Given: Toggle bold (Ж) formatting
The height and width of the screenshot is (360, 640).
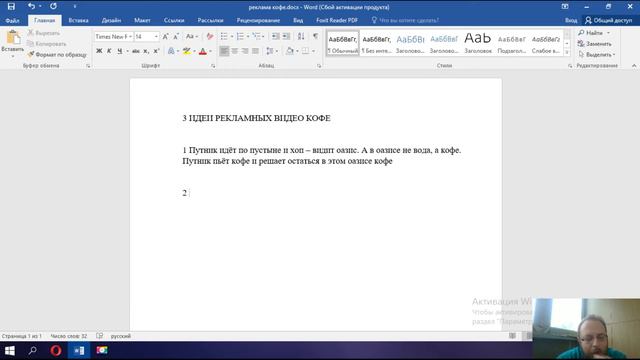Looking at the screenshot, I should point(99,51).
